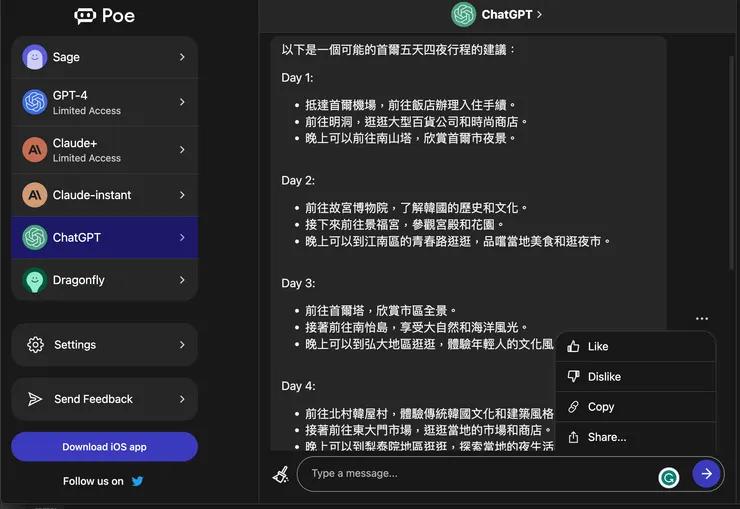Click the Copy link icon
The image size is (740, 509).
click(x=573, y=407)
